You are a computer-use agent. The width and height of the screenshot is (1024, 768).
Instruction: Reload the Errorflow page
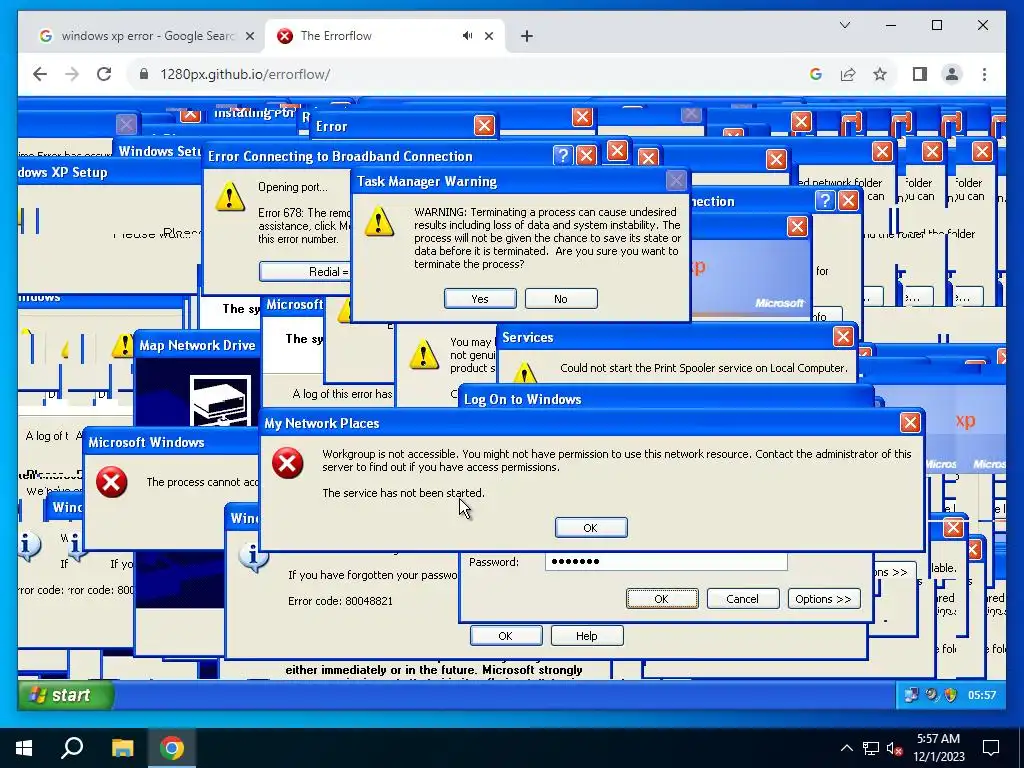click(x=104, y=74)
